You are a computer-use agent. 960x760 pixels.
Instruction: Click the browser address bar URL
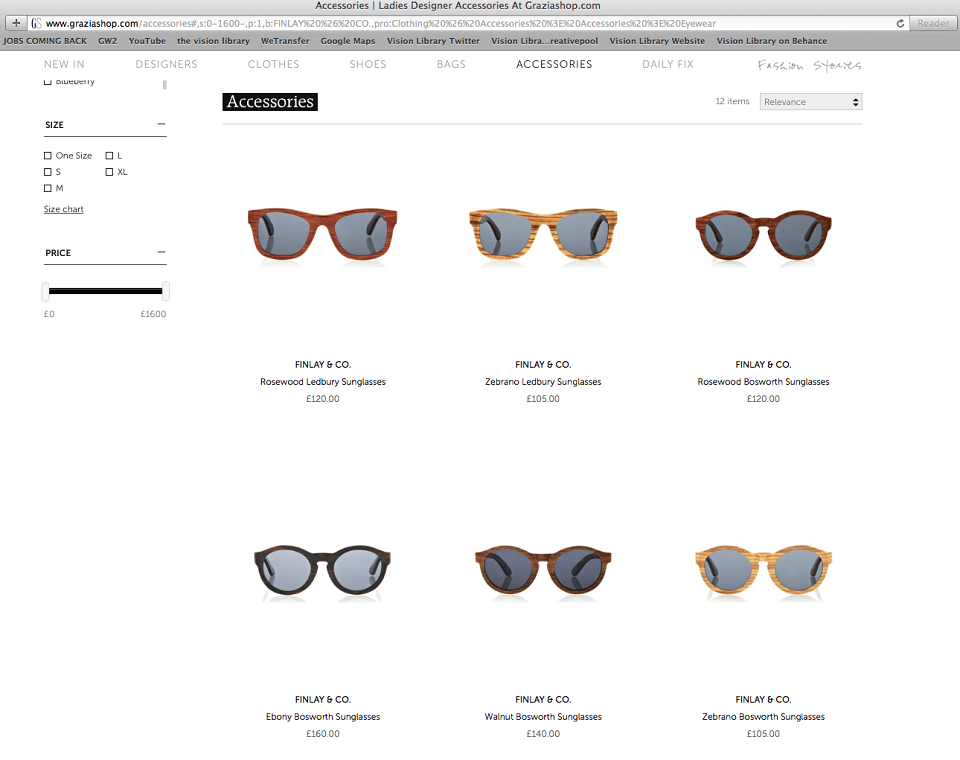[x=381, y=23]
